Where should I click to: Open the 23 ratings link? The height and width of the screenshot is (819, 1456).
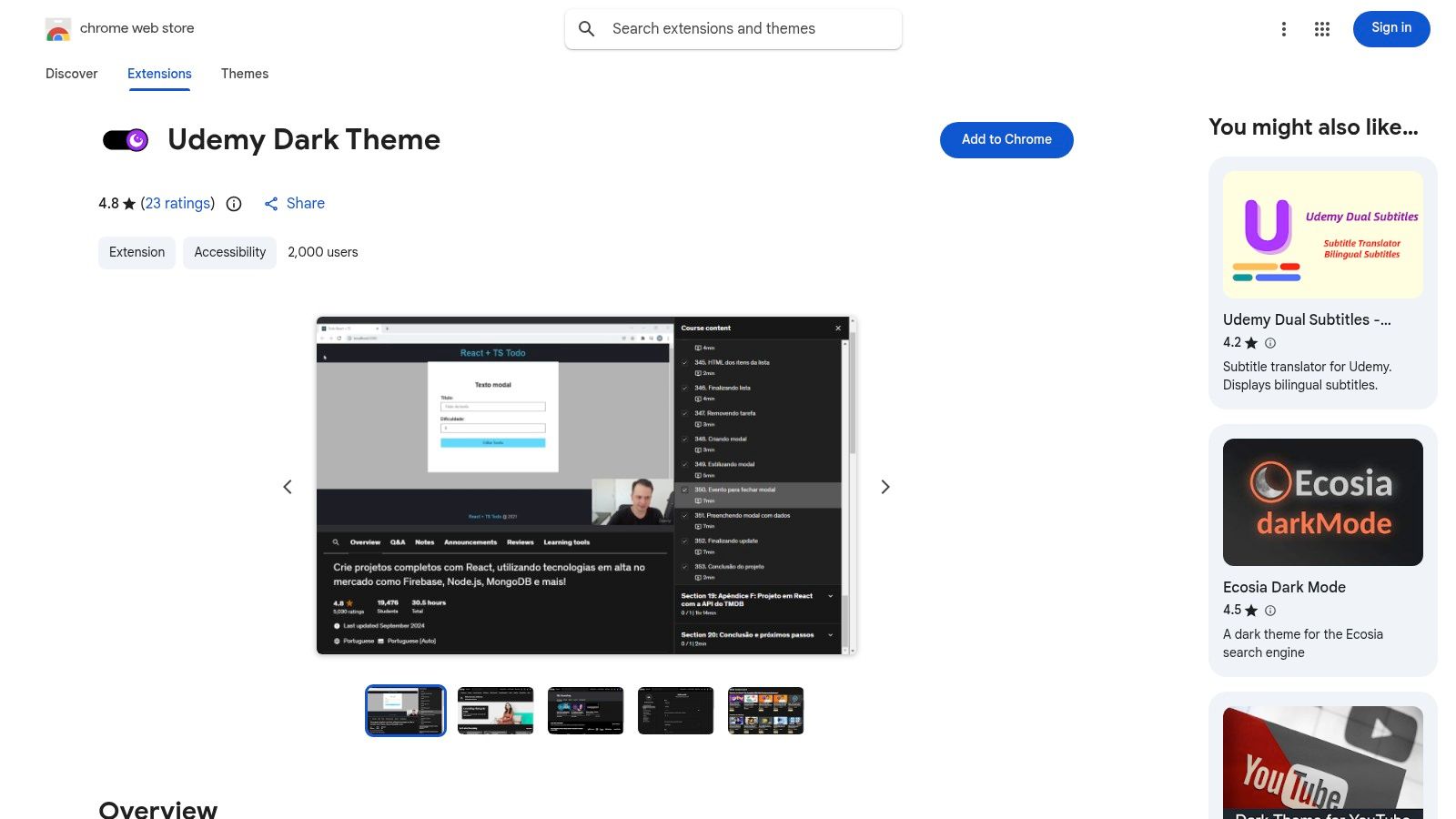tap(177, 203)
